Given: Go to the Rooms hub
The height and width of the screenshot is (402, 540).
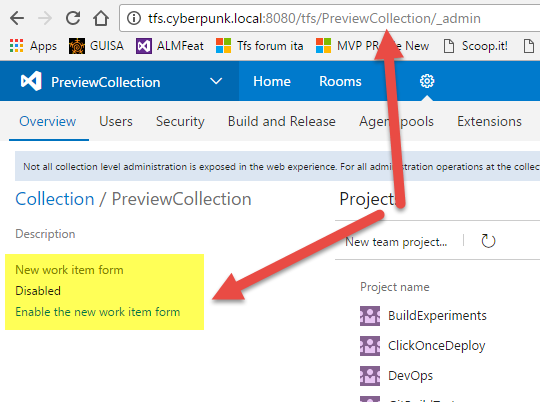Looking at the screenshot, I should [x=340, y=81].
